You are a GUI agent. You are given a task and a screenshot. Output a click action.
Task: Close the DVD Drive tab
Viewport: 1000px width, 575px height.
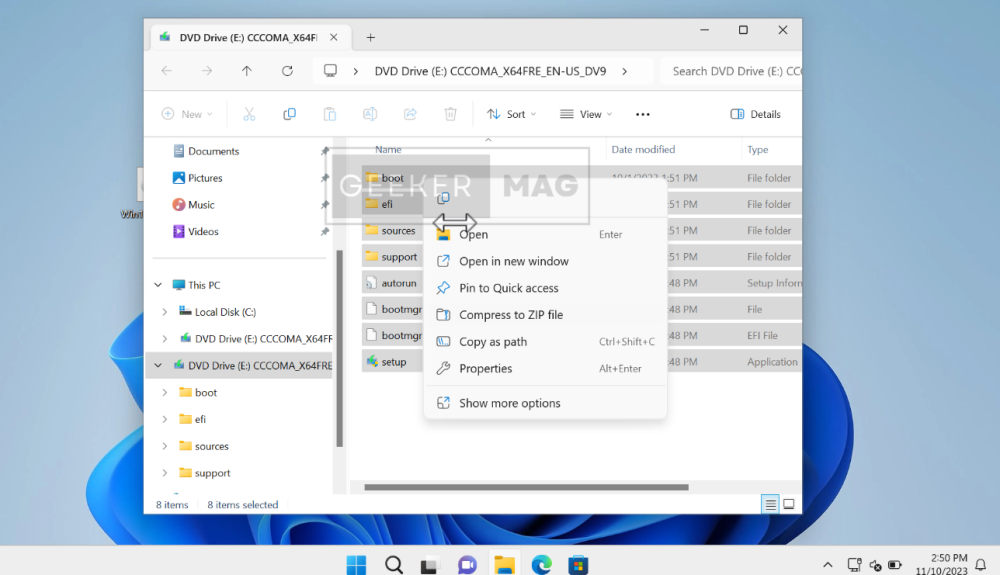point(334,38)
